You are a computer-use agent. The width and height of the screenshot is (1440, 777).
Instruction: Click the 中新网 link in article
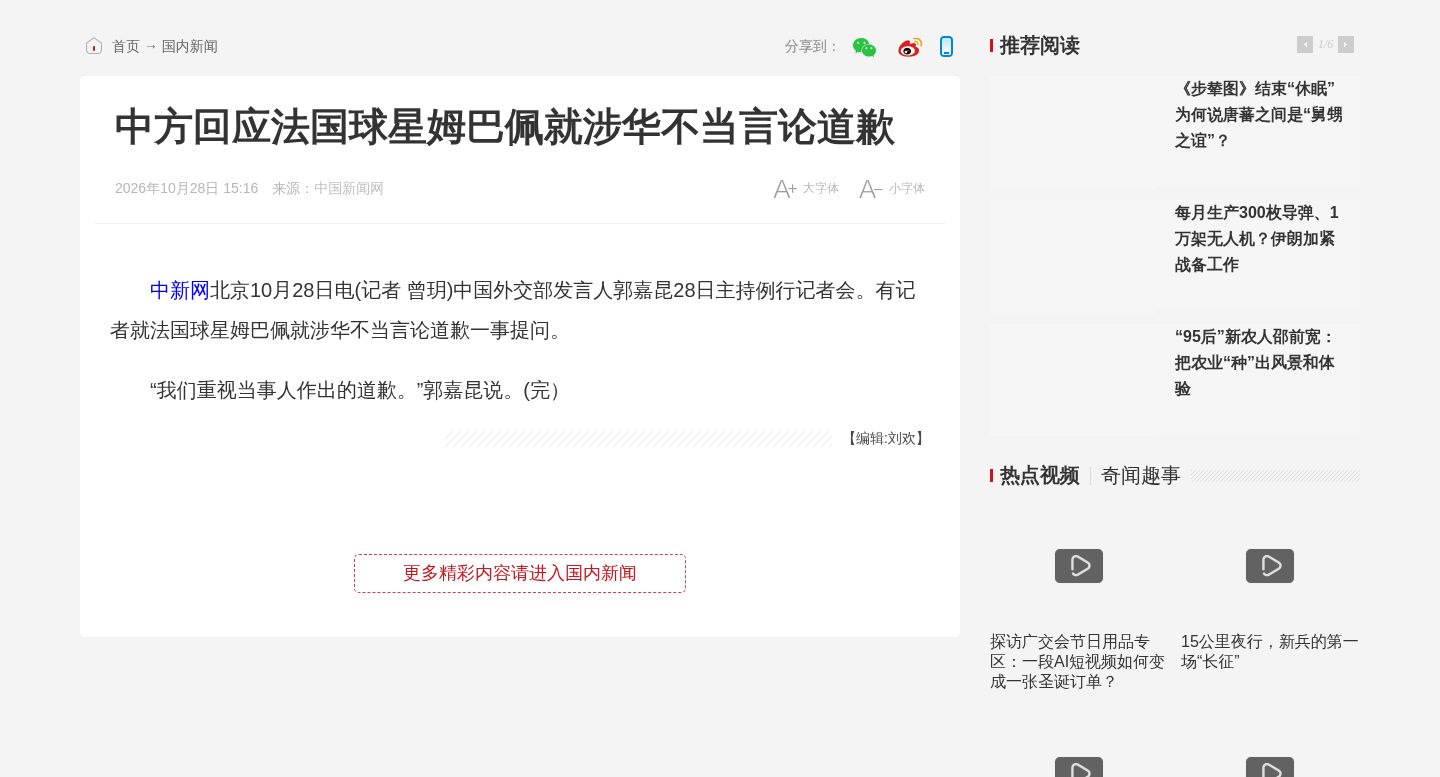(x=180, y=290)
